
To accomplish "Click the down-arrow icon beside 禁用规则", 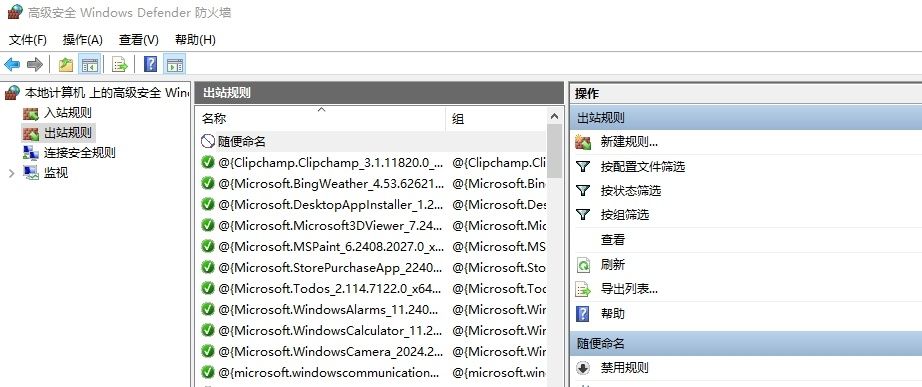I will click(583, 368).
